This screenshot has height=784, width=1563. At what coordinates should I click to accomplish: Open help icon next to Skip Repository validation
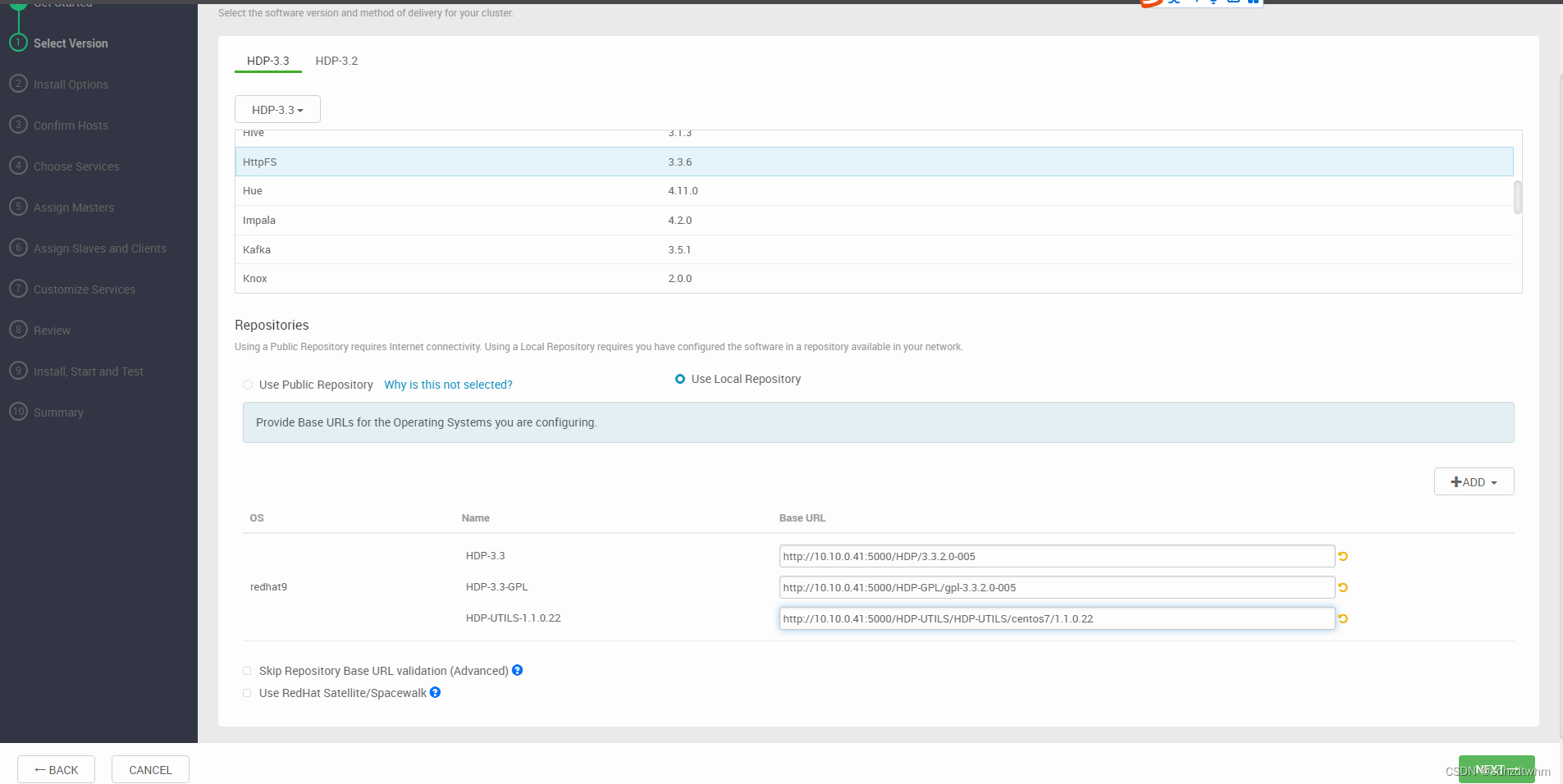(518, 670)
